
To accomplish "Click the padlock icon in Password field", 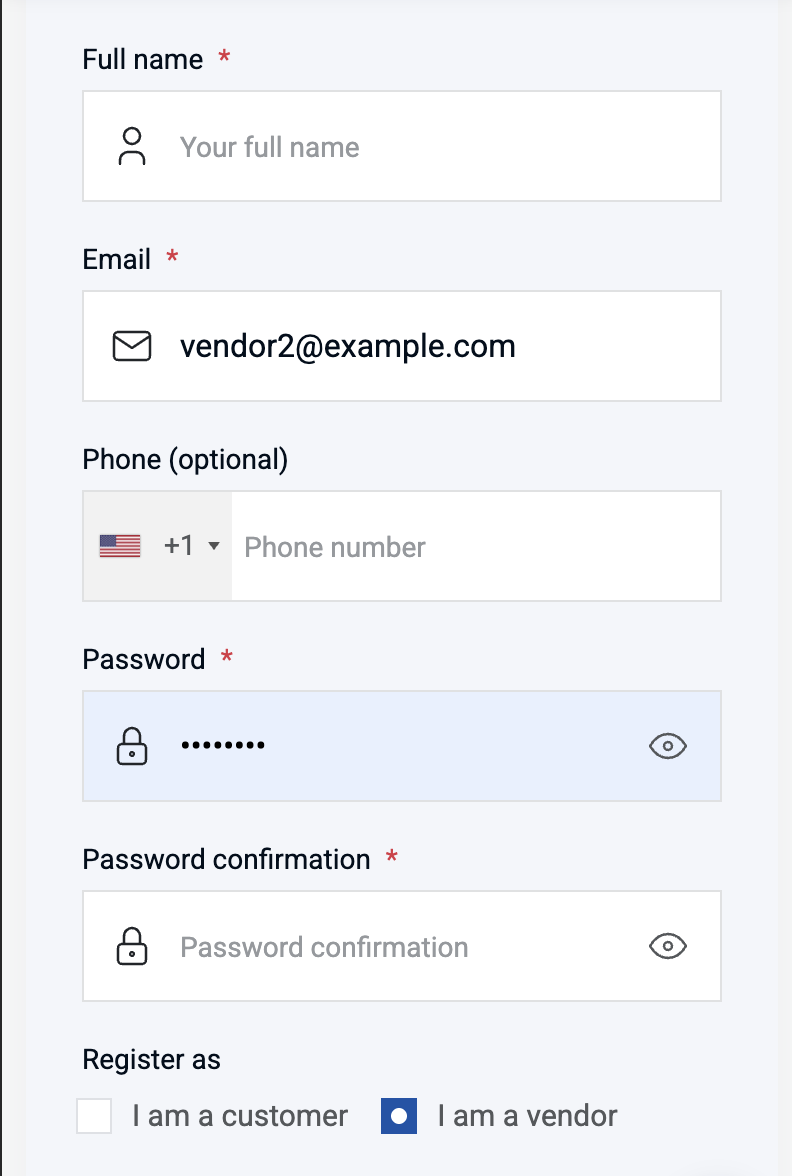I will 132,746.
